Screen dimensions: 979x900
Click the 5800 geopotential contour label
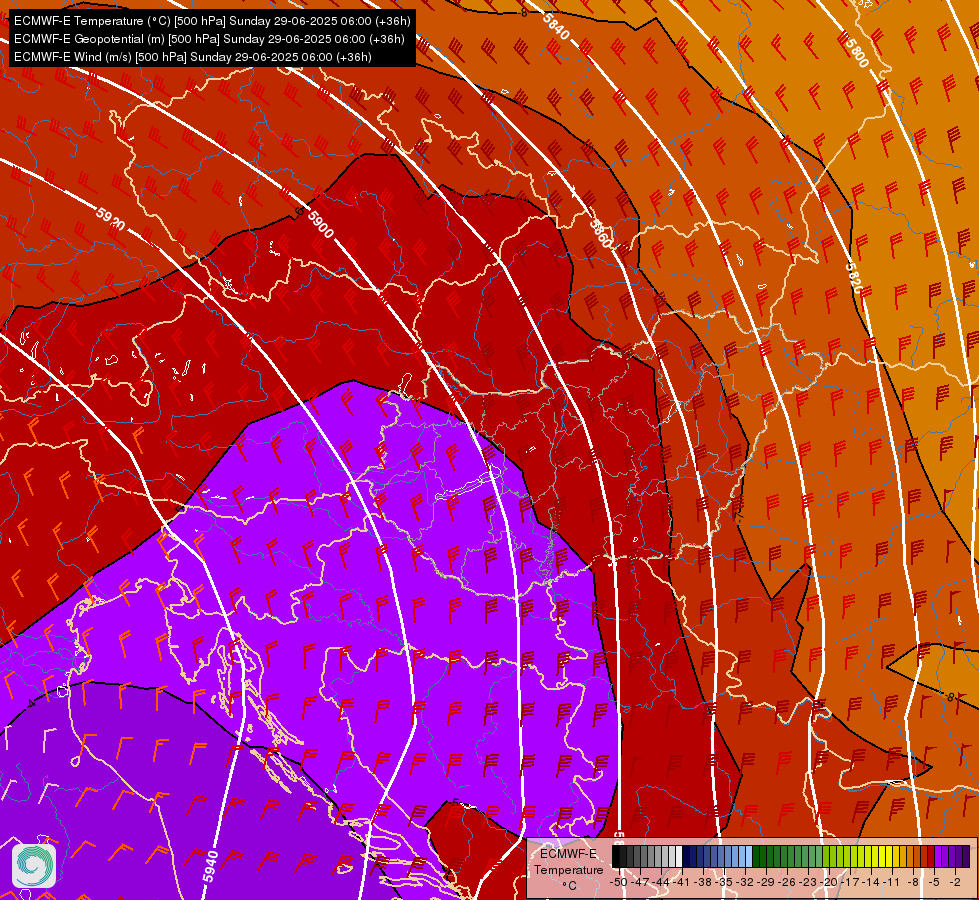(x=857, y=53)
